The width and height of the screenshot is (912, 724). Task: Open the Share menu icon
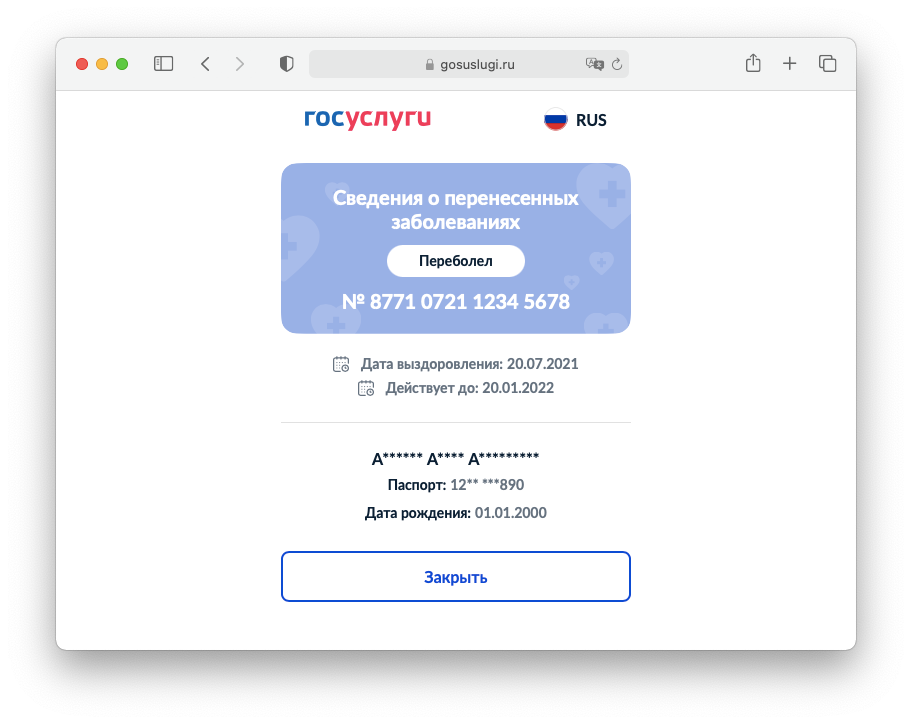[x=753, y=63]
